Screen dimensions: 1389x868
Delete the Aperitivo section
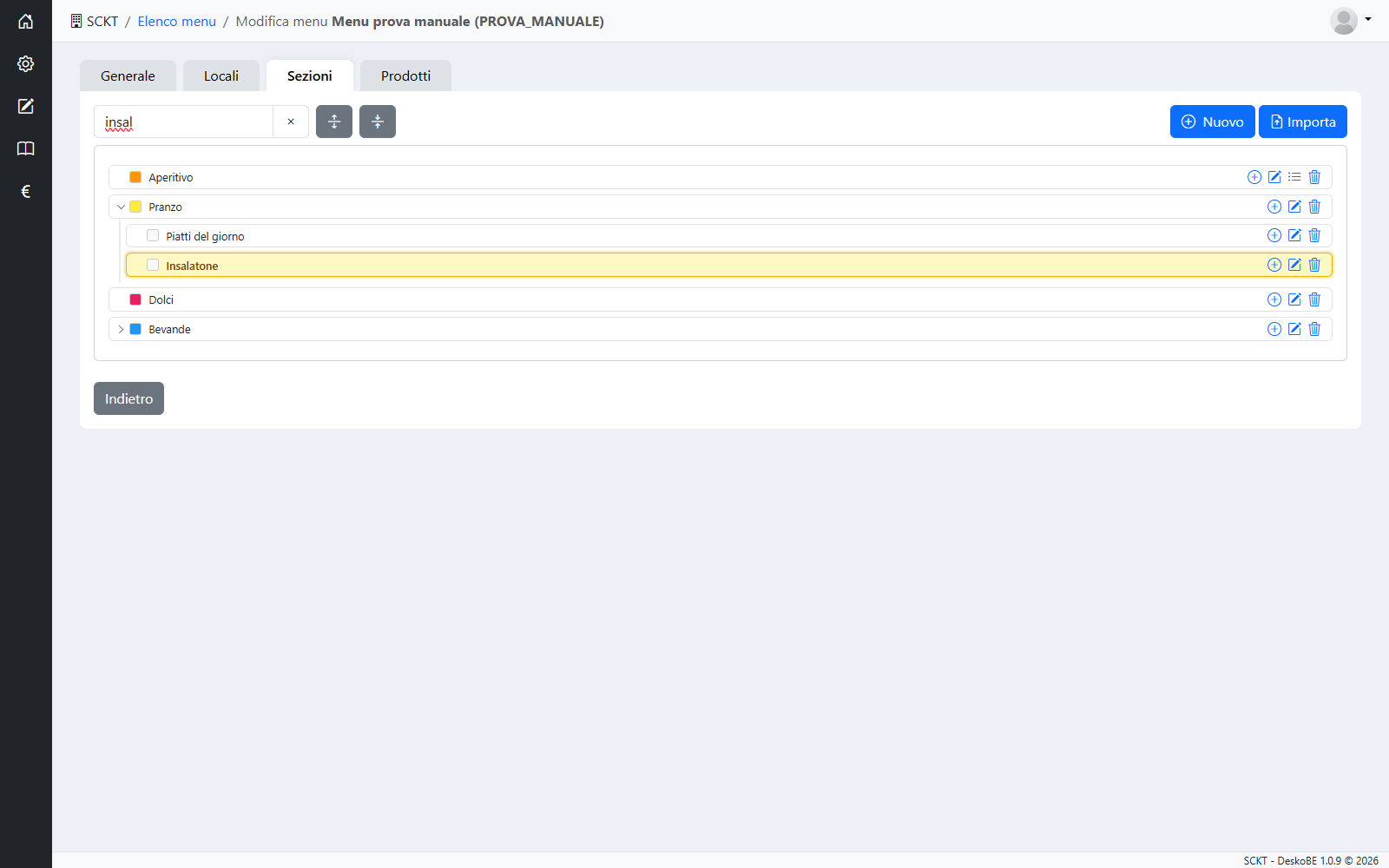coord(1314,177)
